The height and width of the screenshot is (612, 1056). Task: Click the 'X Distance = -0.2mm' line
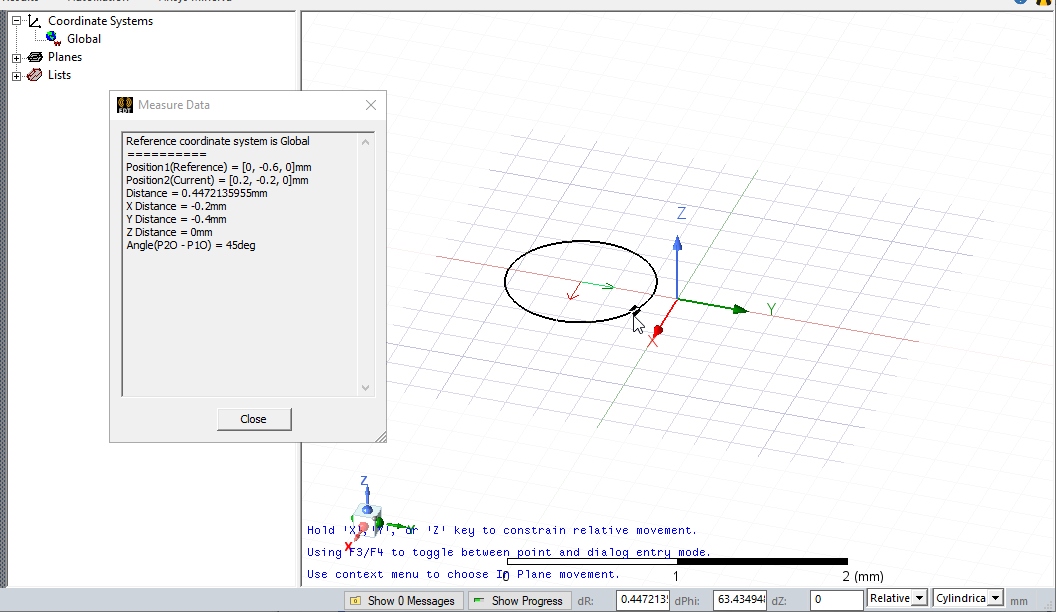176,206
